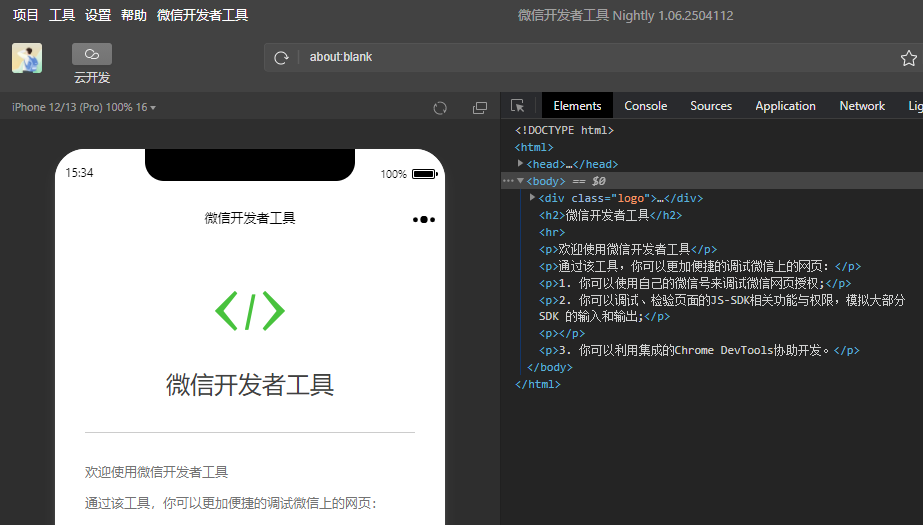Viewport: 923px width, 525px height.
Task: Click the simulator rotate refresh icon
Action: click(440, 108)
